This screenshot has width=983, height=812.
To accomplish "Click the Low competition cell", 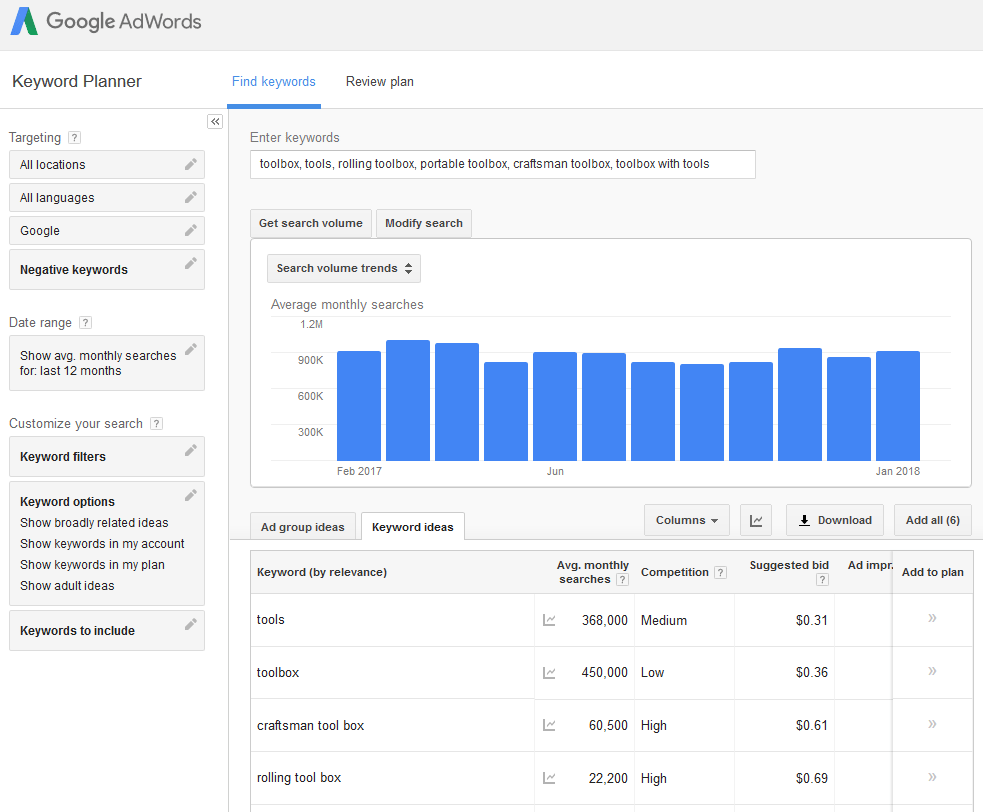I will pyautogui.click(x=652, y=672).
